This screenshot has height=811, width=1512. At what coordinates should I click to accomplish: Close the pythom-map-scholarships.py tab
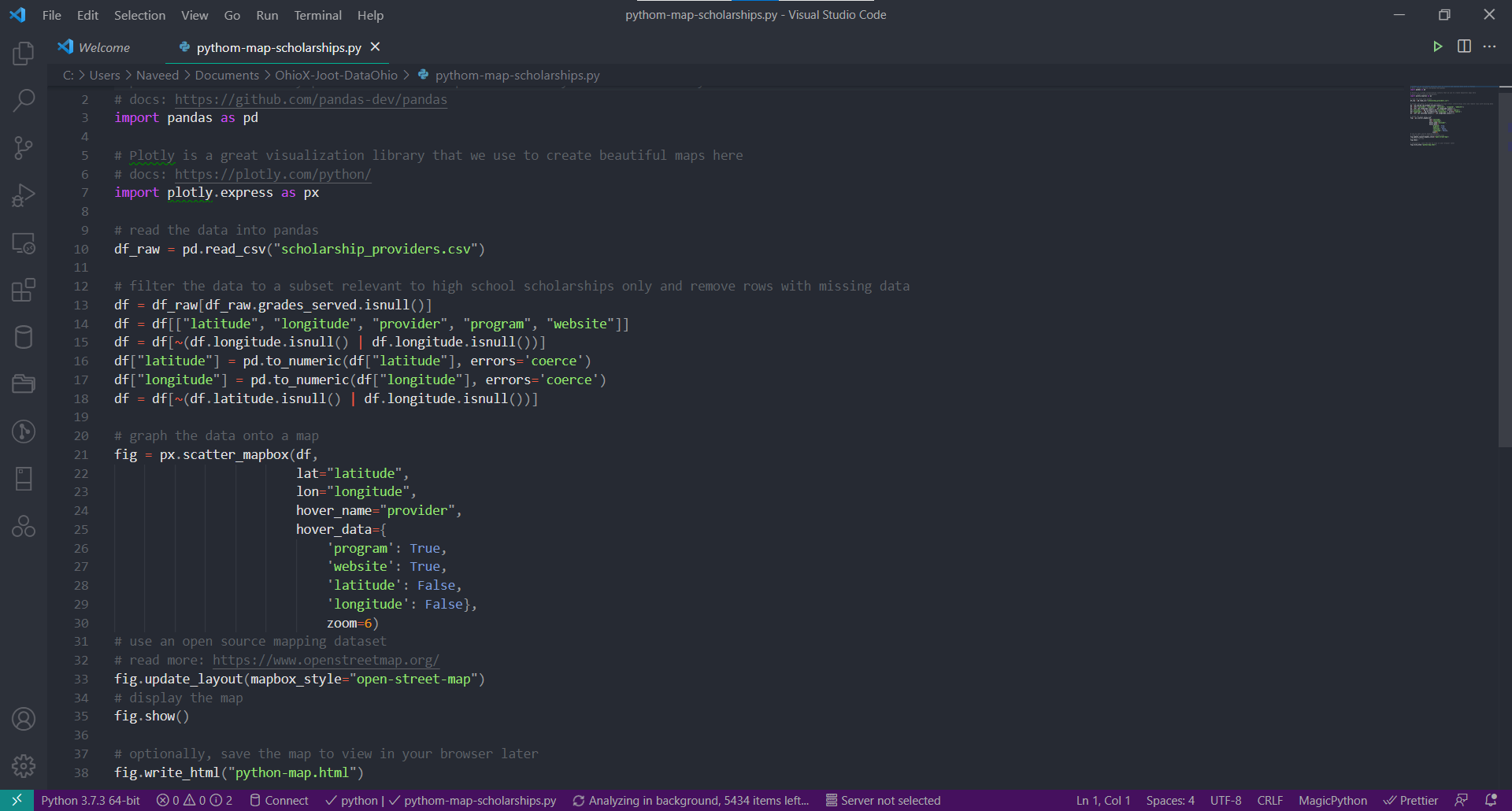pos(376,47)
